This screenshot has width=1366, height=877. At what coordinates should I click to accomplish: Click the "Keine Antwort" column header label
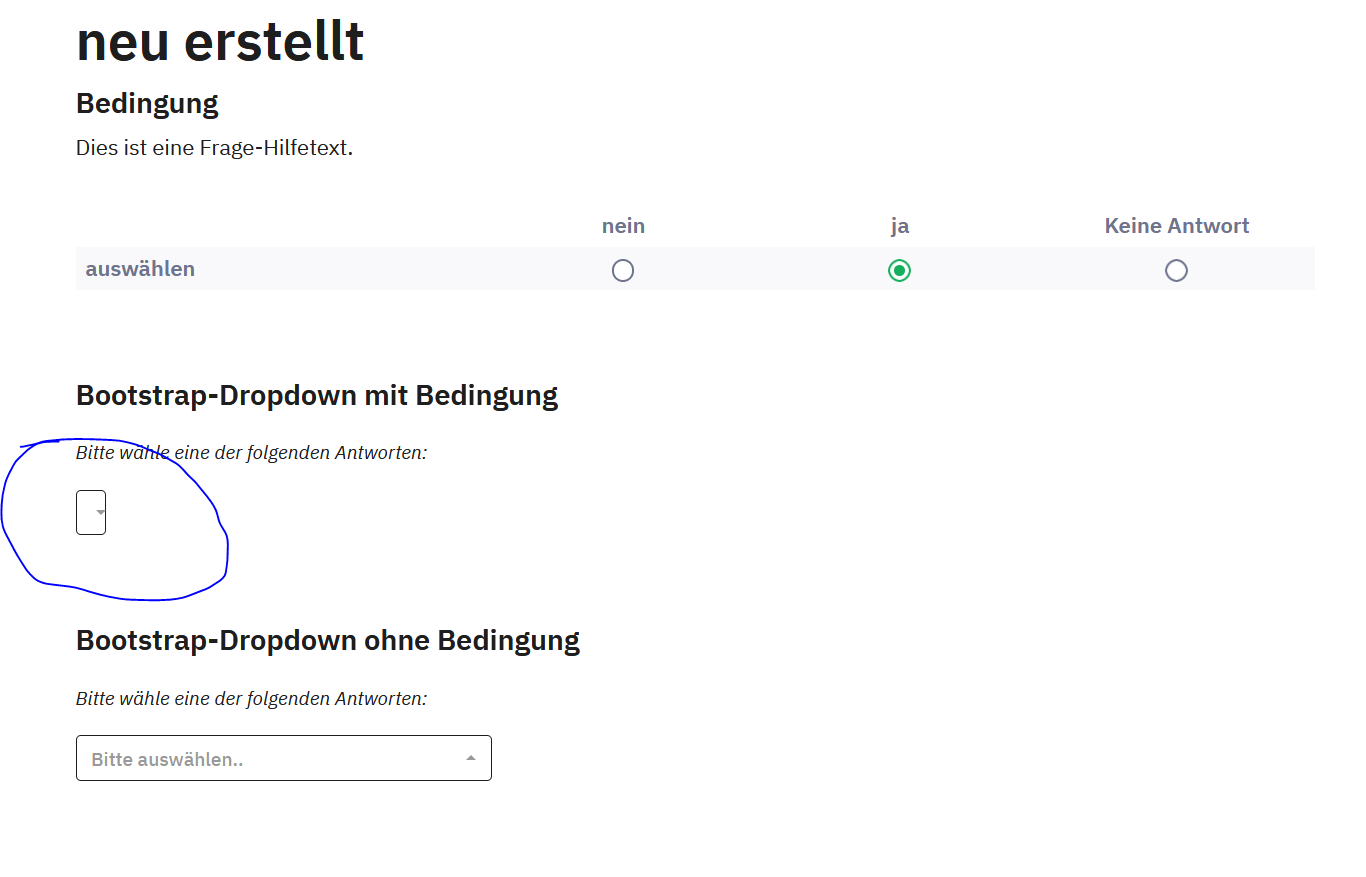1176,226
